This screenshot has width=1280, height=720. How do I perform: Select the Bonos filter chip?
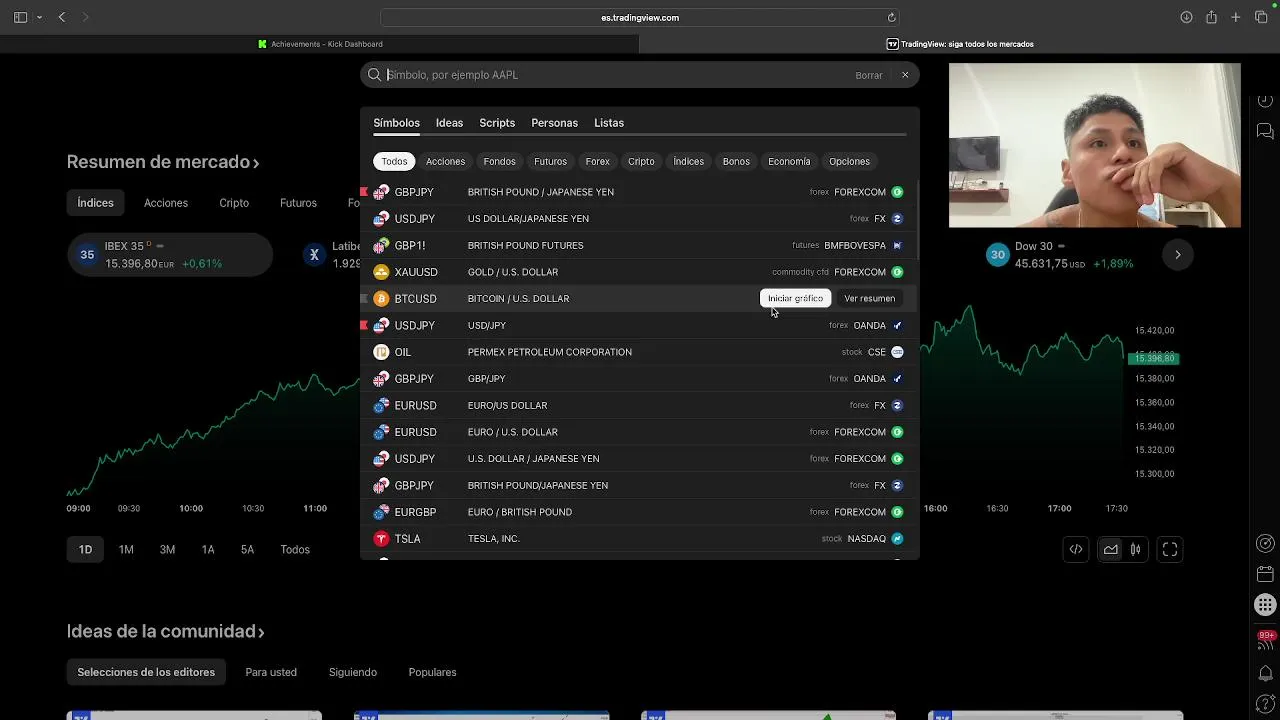(736, 161)
